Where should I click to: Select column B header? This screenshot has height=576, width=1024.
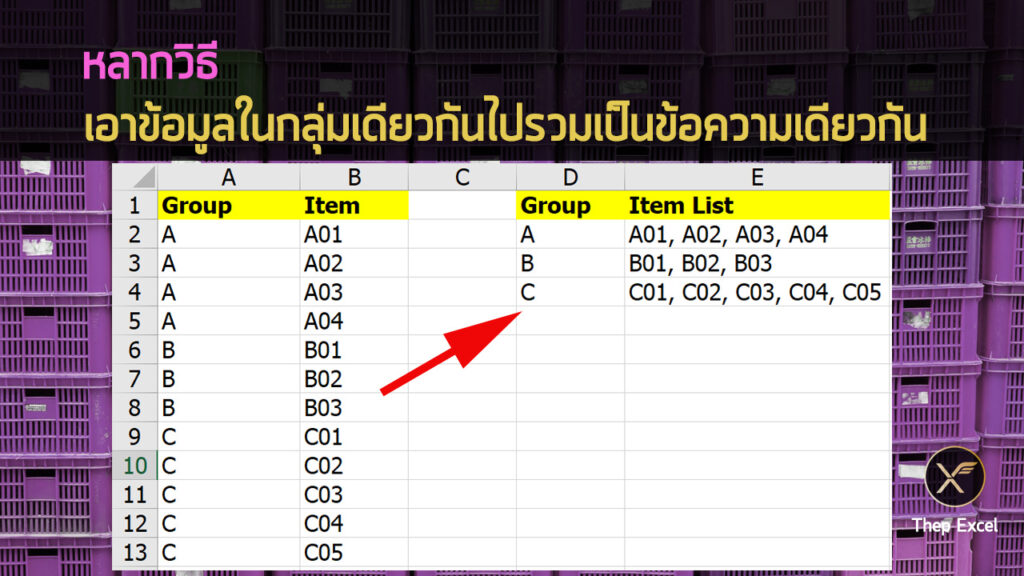pyautogui.click(x=354, y=178)
